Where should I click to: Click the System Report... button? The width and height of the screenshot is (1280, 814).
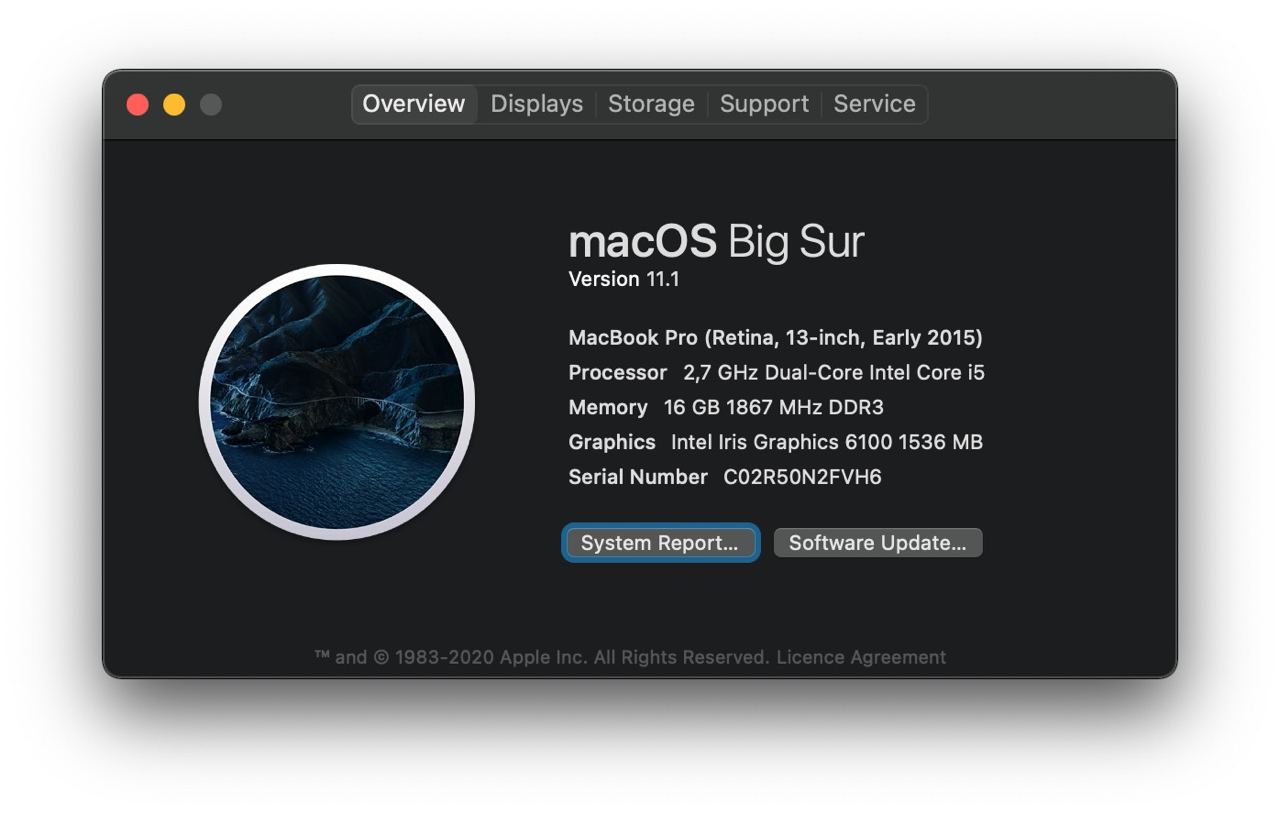point(660,543)
